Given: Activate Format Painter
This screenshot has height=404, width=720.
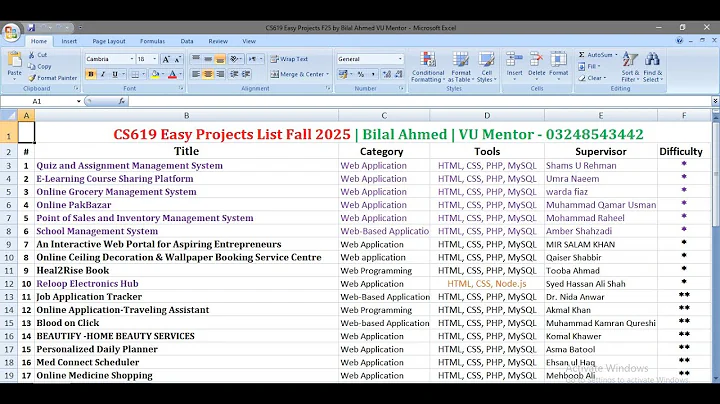Looking at the screenshot, I should pos(53,78).
